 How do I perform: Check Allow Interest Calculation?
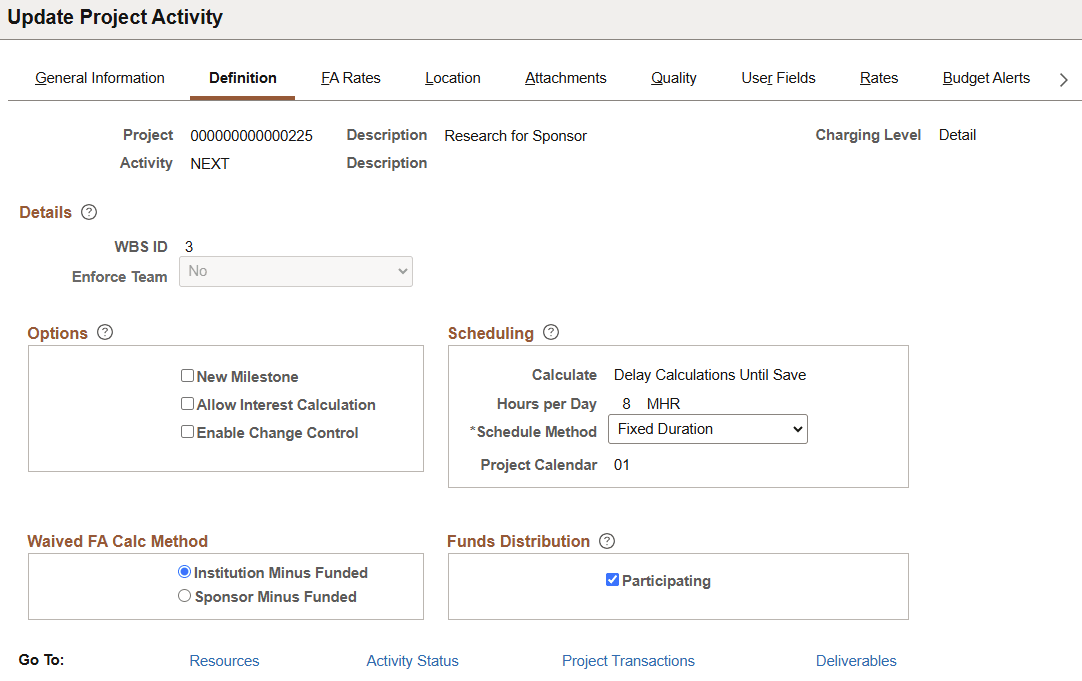tap(187, 404)
